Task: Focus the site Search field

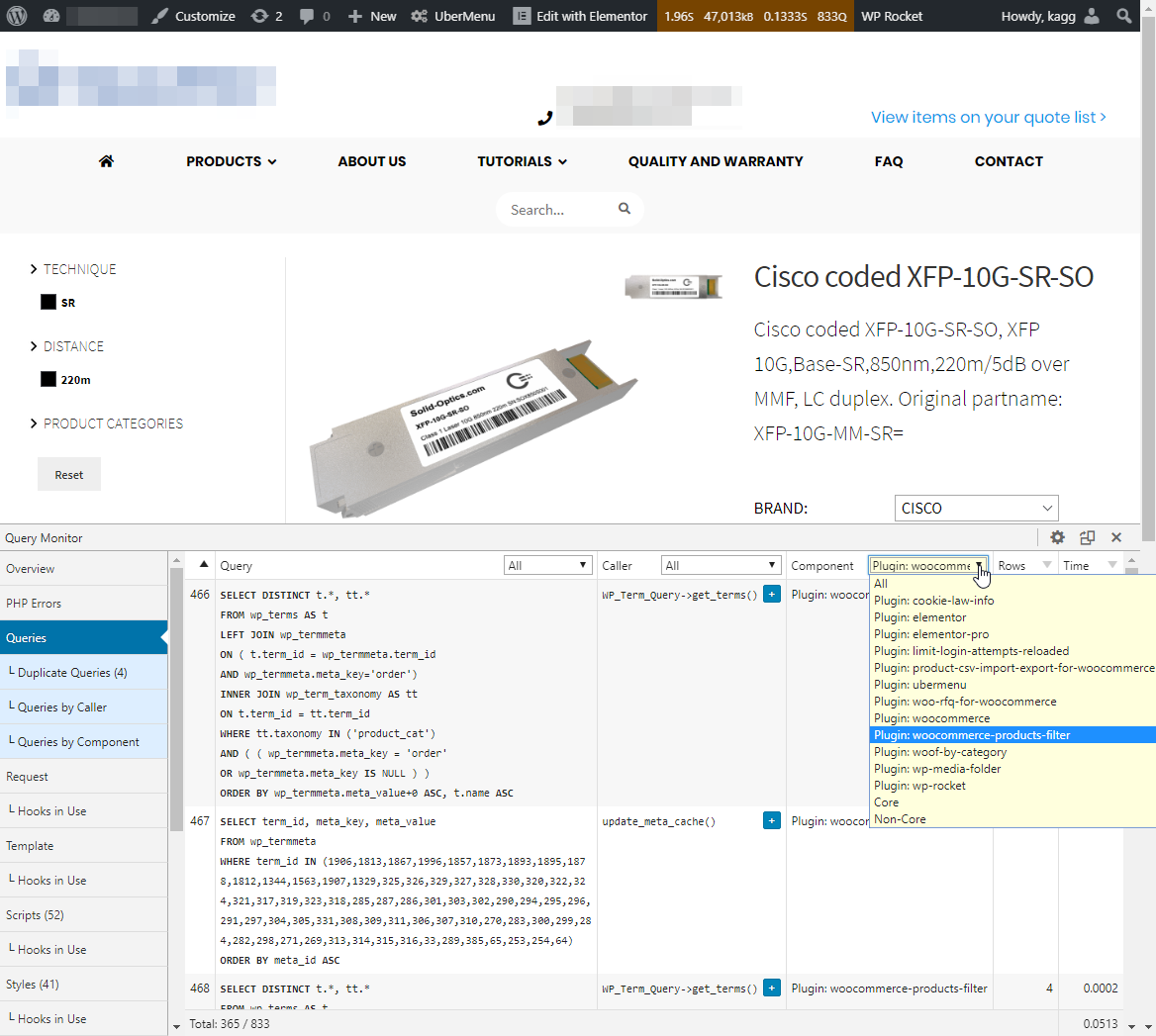Action: pos(556,210)
